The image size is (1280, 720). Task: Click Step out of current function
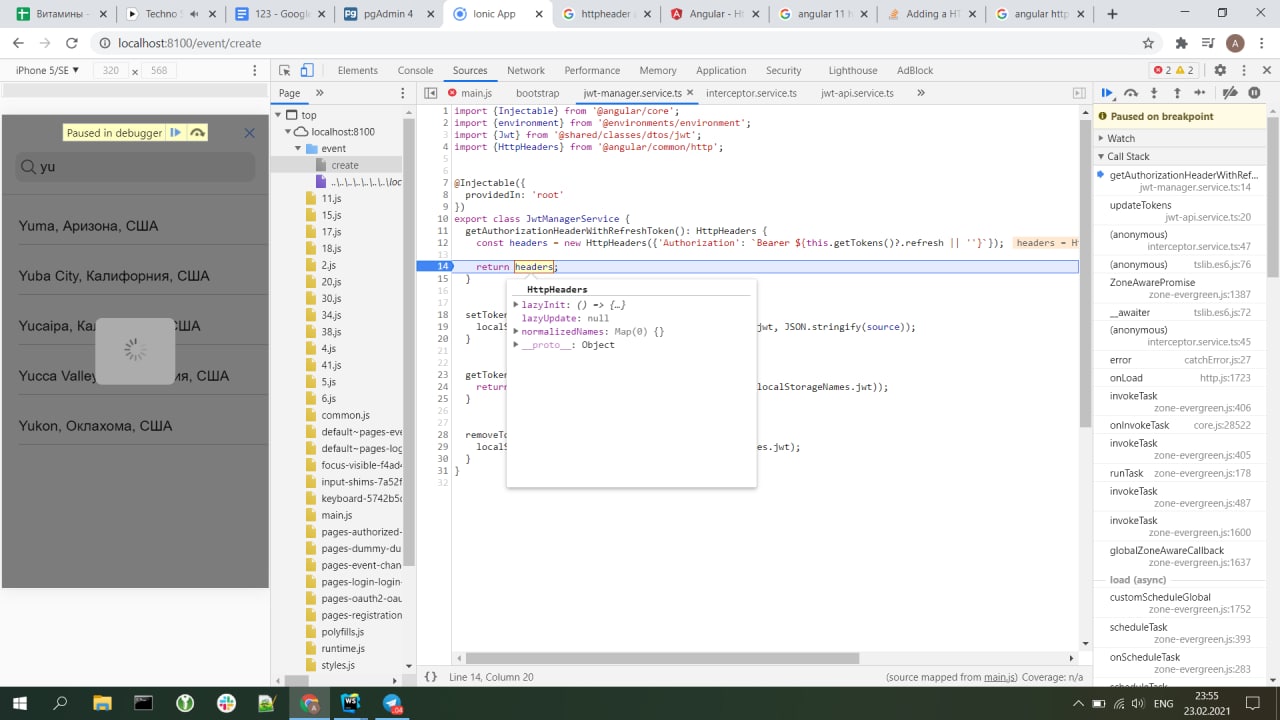1177,93
